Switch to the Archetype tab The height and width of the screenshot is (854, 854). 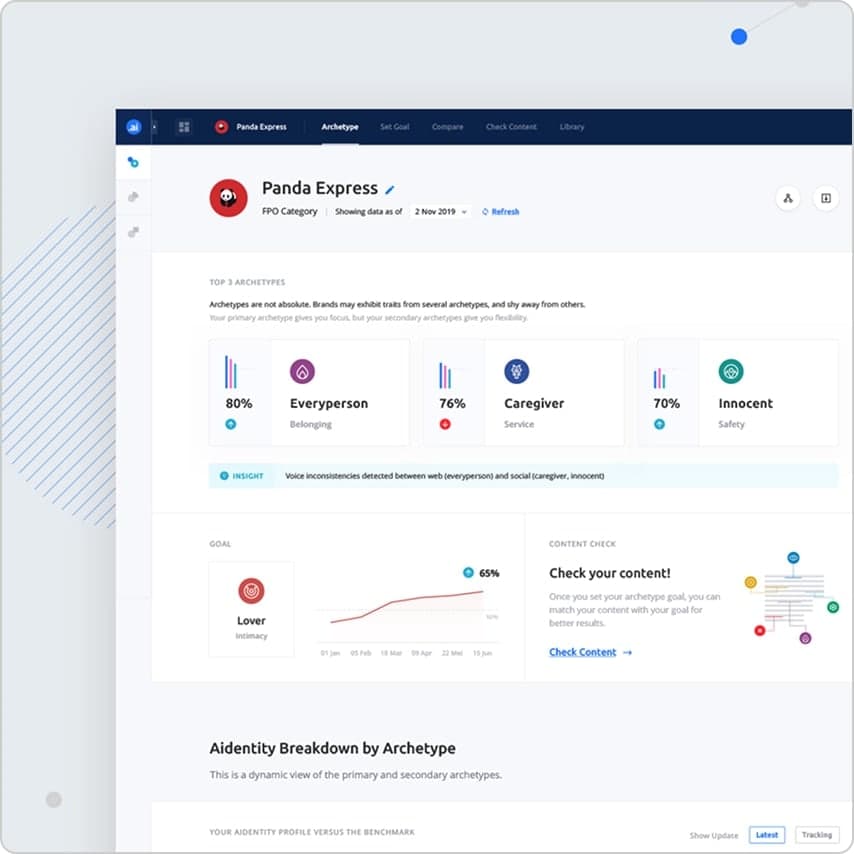click(340, 127)
